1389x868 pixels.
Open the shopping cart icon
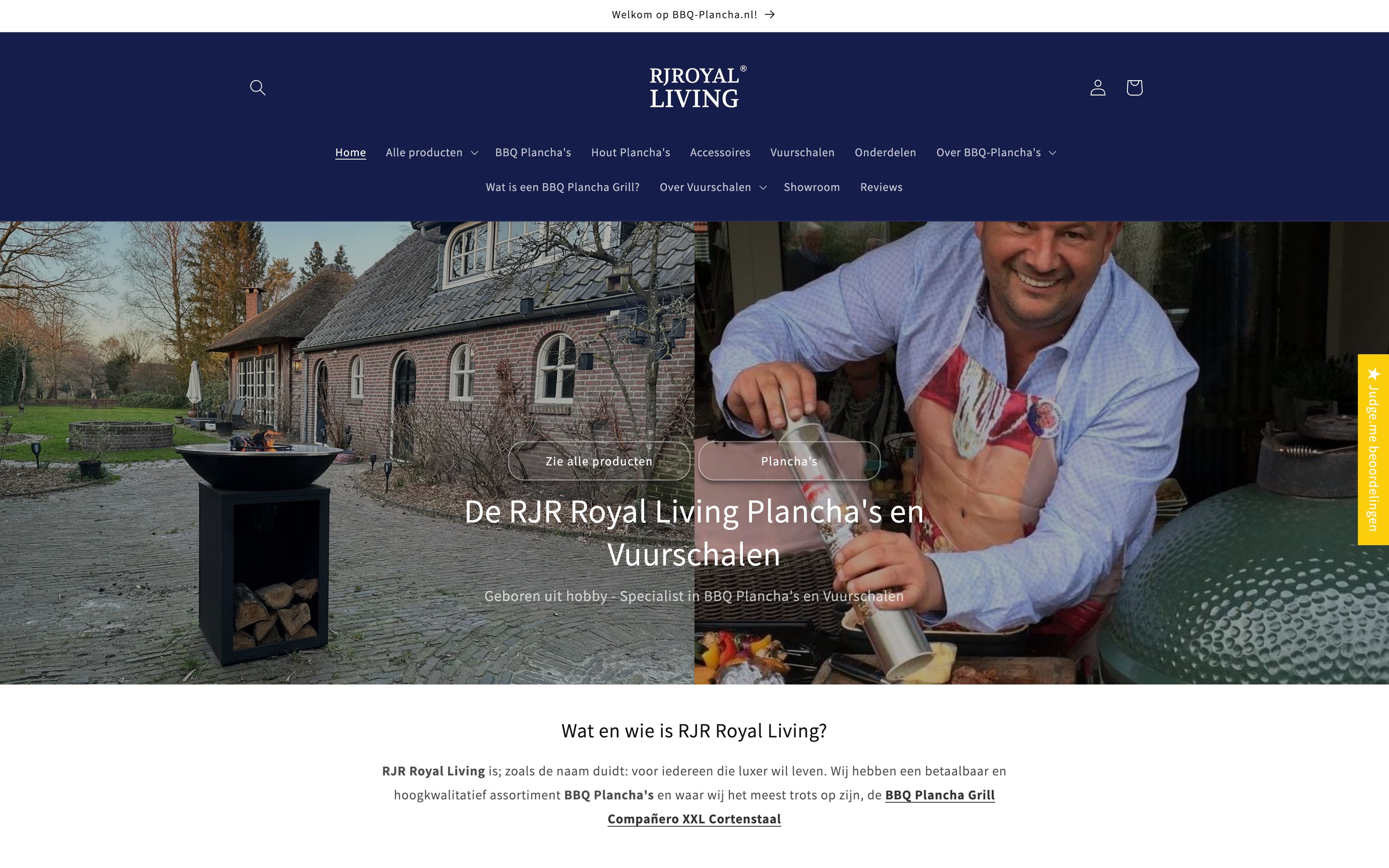(x=1134, y=87)
